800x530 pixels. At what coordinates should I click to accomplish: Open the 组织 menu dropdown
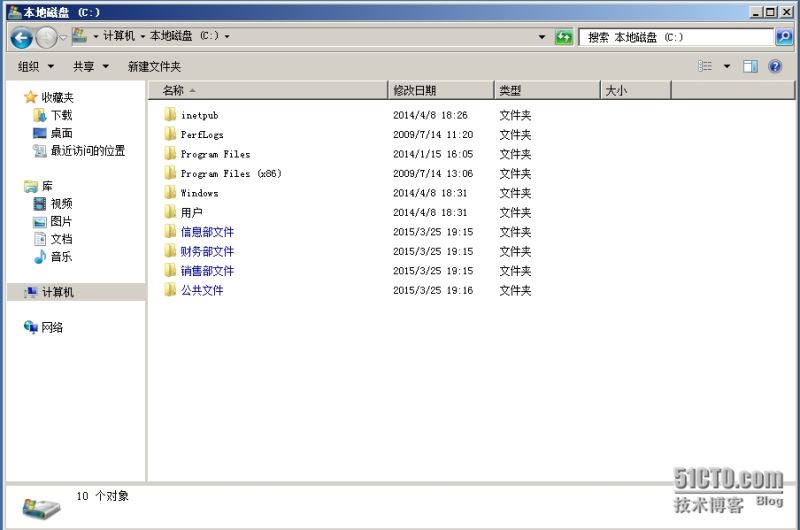pyautogui.click(x=36, y=66)
